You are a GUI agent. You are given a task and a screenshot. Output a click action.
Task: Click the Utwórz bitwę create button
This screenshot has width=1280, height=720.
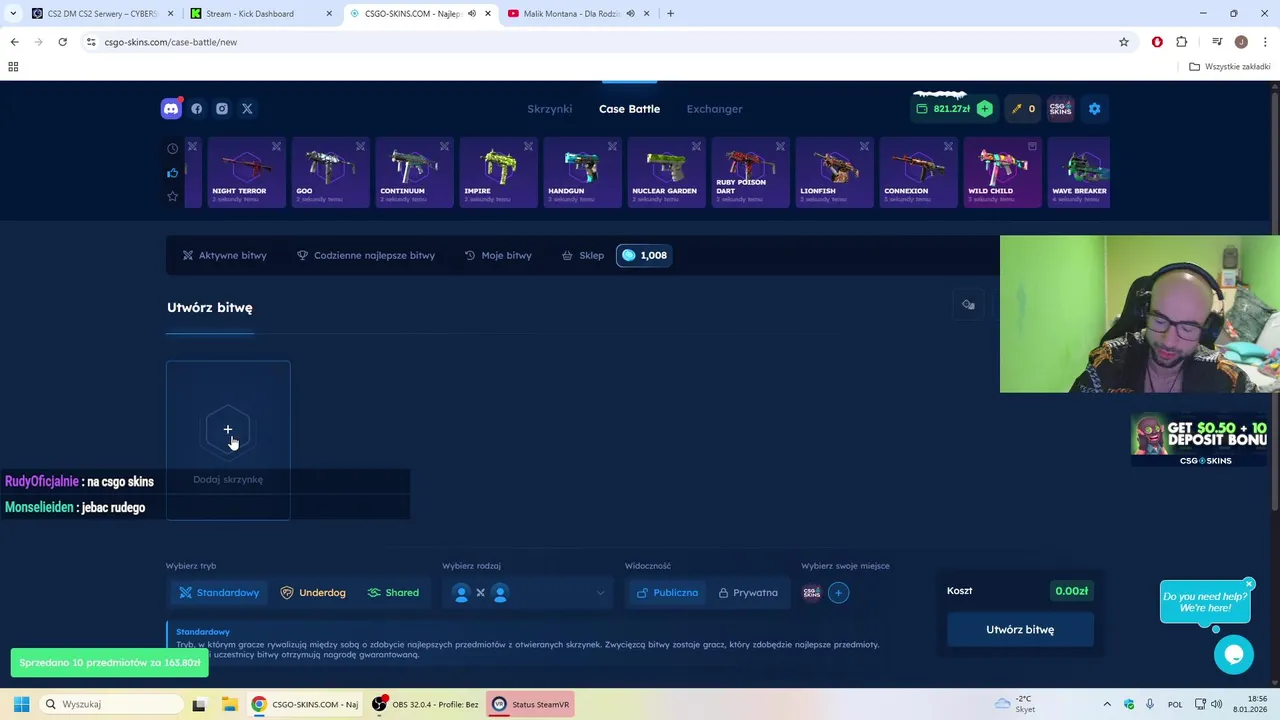(1020, 630)
